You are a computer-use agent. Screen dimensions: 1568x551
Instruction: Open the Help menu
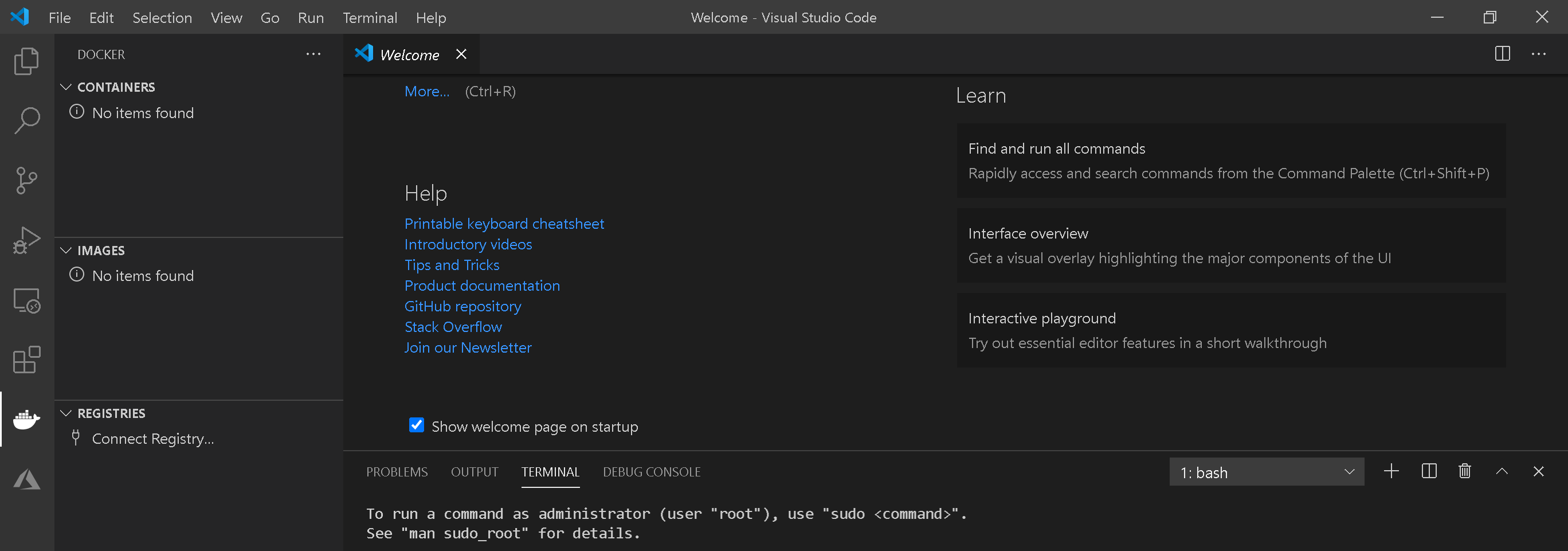point(431,18)
